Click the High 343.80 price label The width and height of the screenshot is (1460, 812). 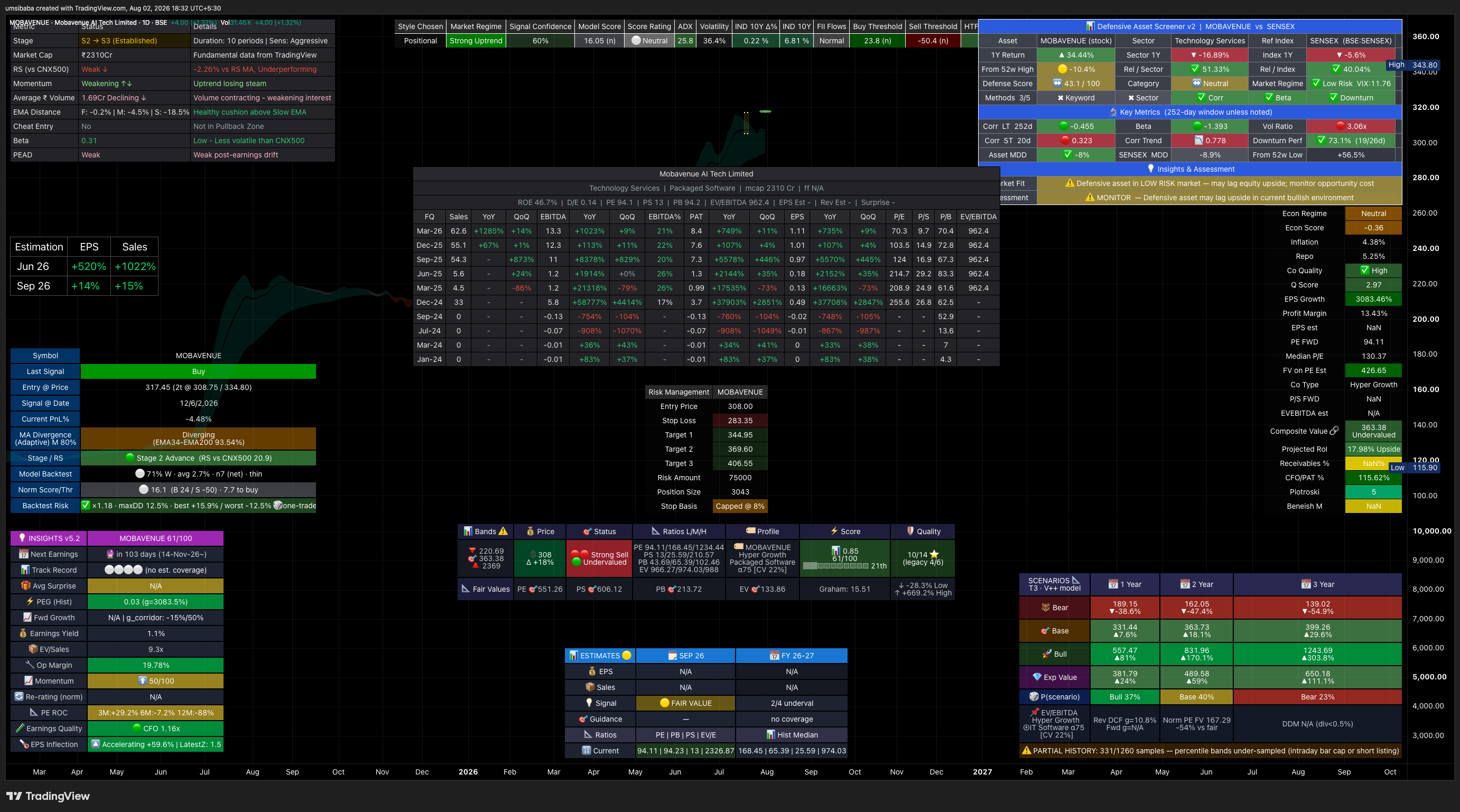coord(1412,64)
